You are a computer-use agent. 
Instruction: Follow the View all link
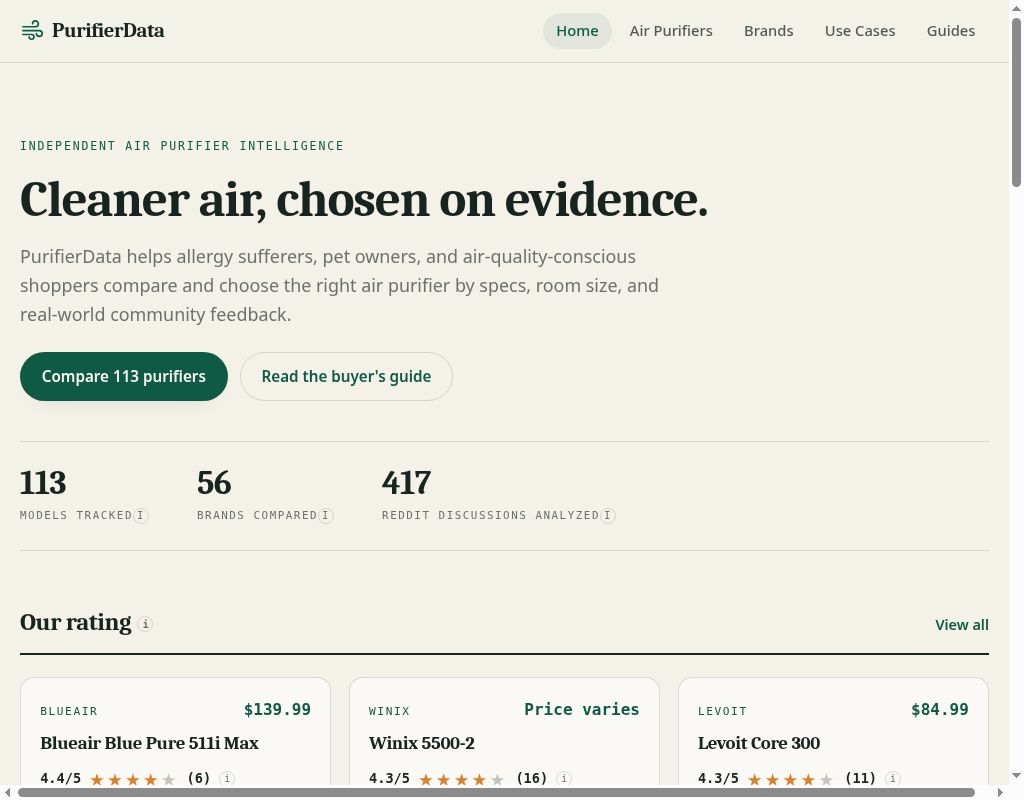(962, 625)
